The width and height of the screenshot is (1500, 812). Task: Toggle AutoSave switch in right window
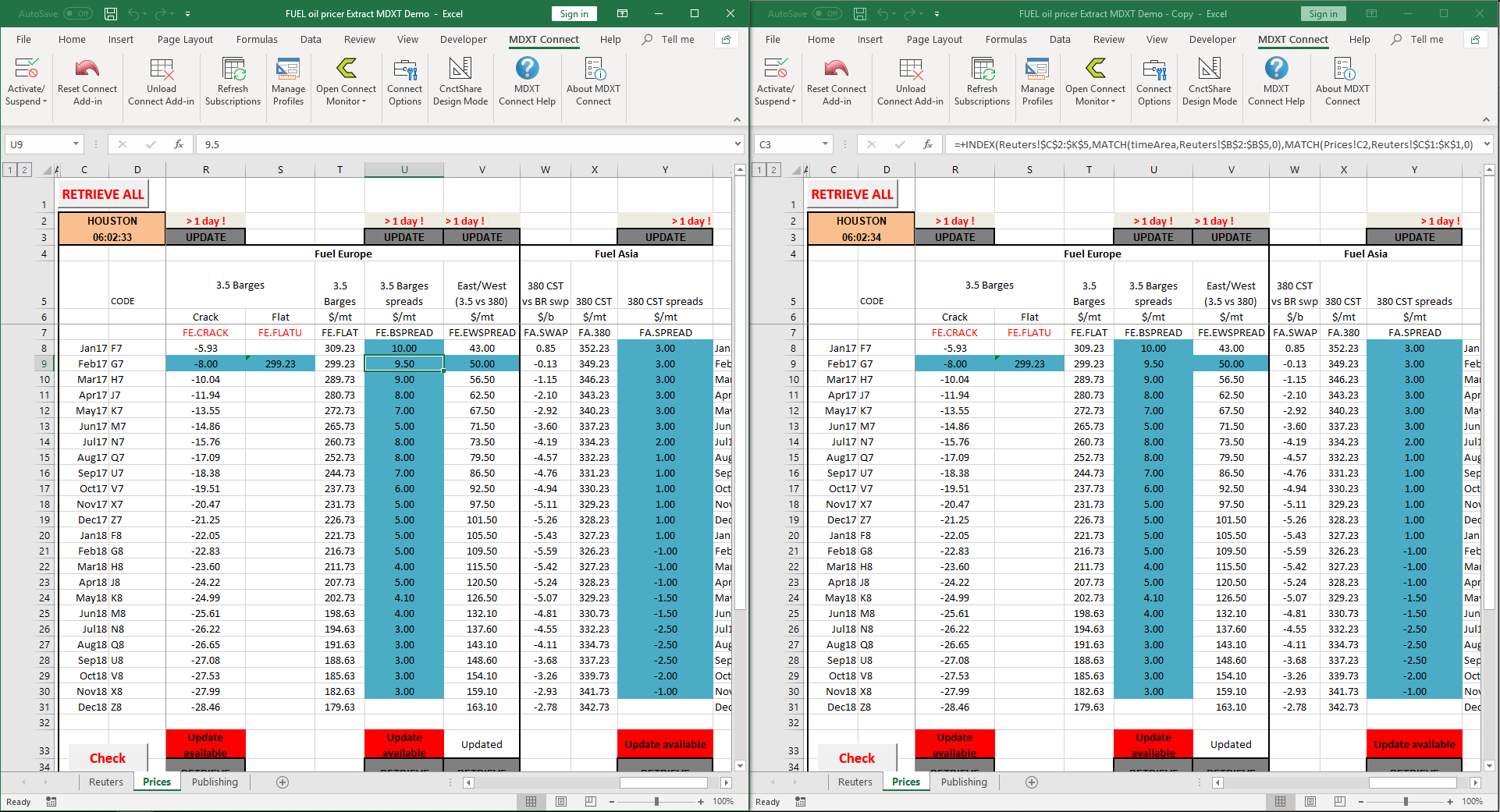pyautogui.click(x=827, y=14)
